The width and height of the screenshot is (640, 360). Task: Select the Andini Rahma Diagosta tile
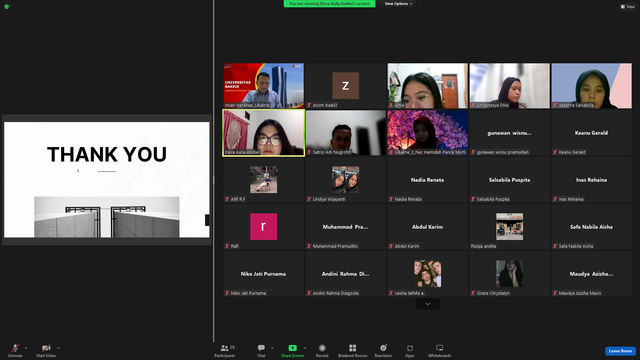pyautogui.click(x=346, y=273)
